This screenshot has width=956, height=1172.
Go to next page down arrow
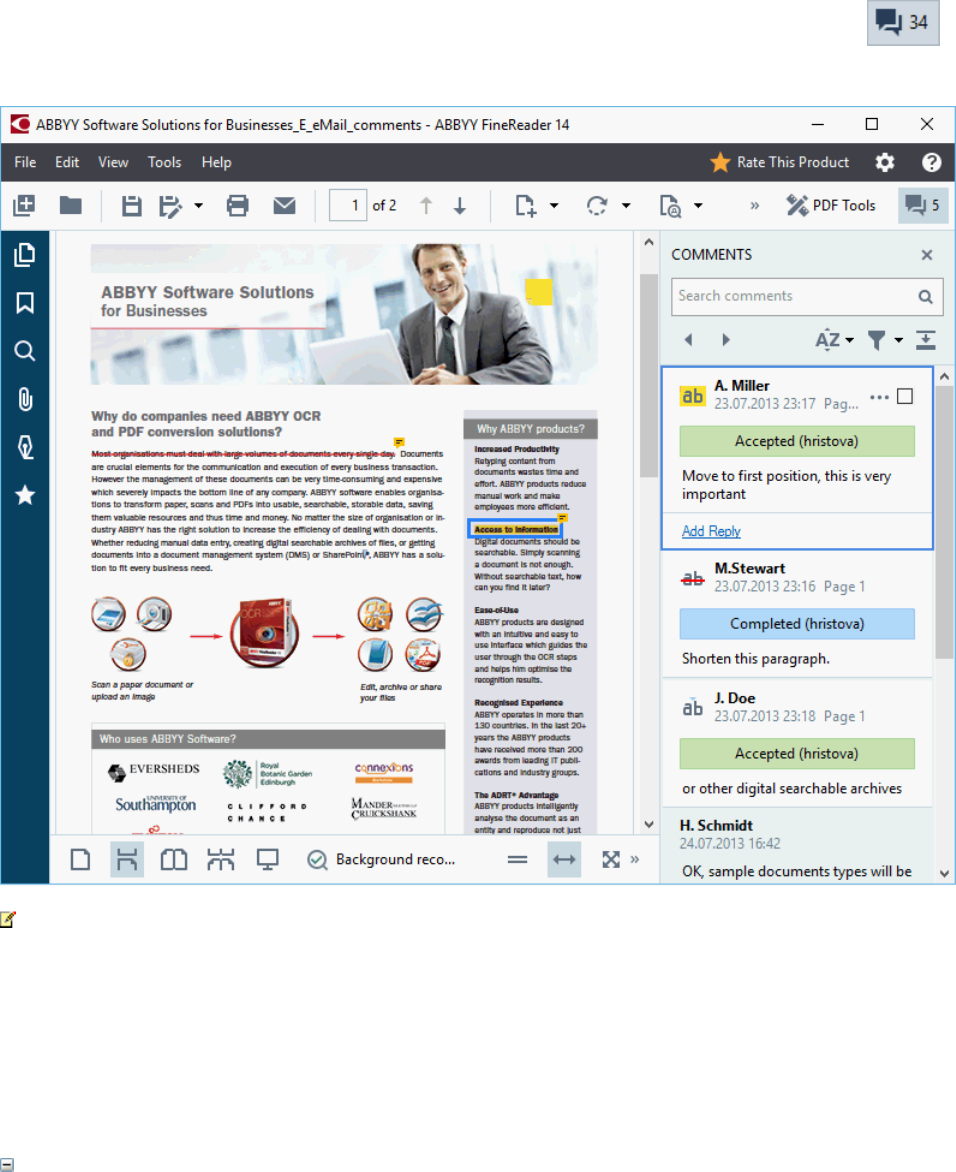[460, 206]
